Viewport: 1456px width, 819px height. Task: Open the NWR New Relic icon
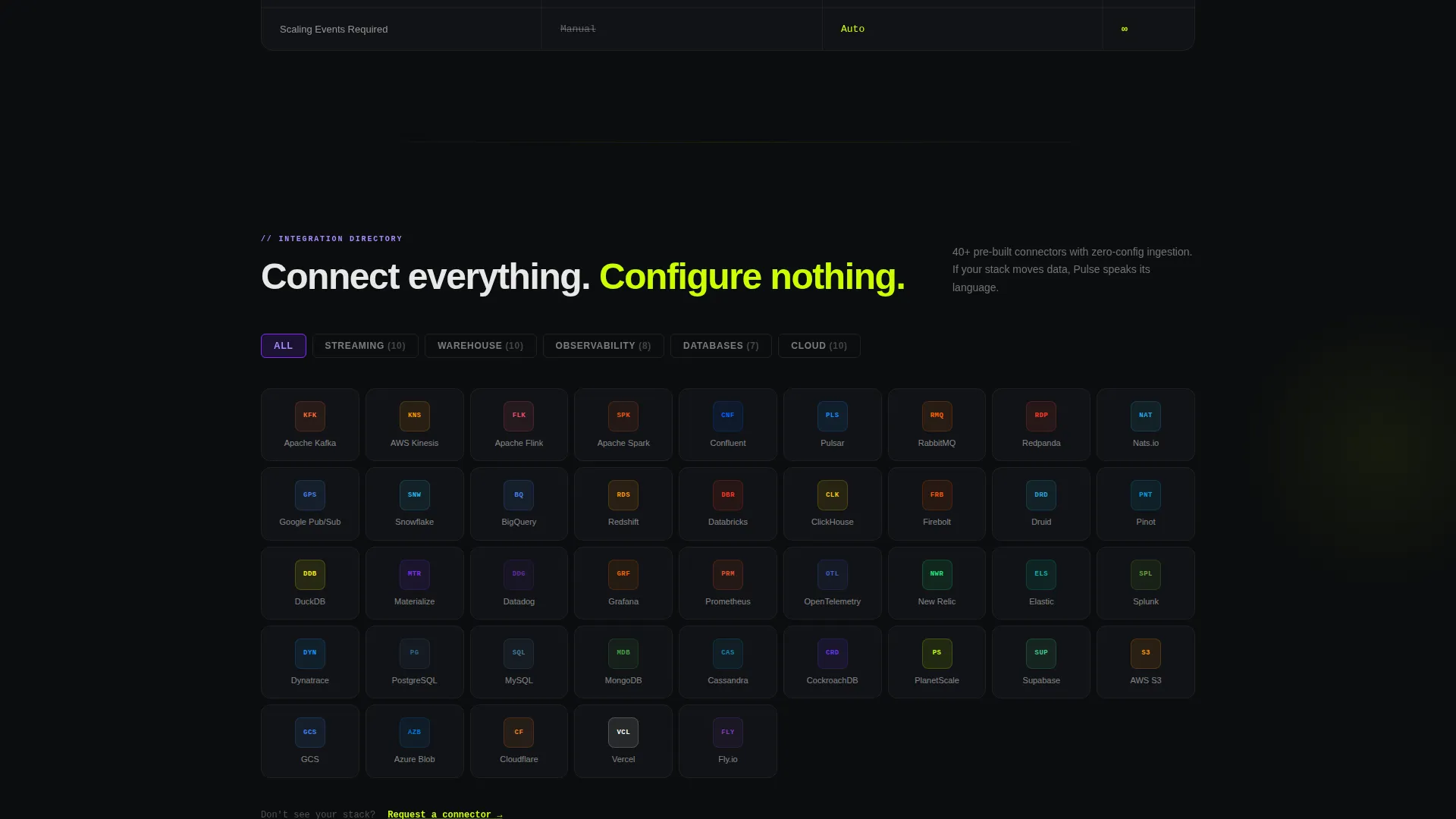[937, 574]
